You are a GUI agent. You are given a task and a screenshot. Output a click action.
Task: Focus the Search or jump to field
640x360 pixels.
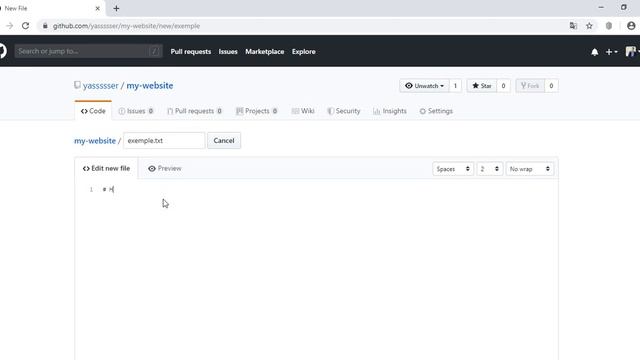tap(88, 51)
